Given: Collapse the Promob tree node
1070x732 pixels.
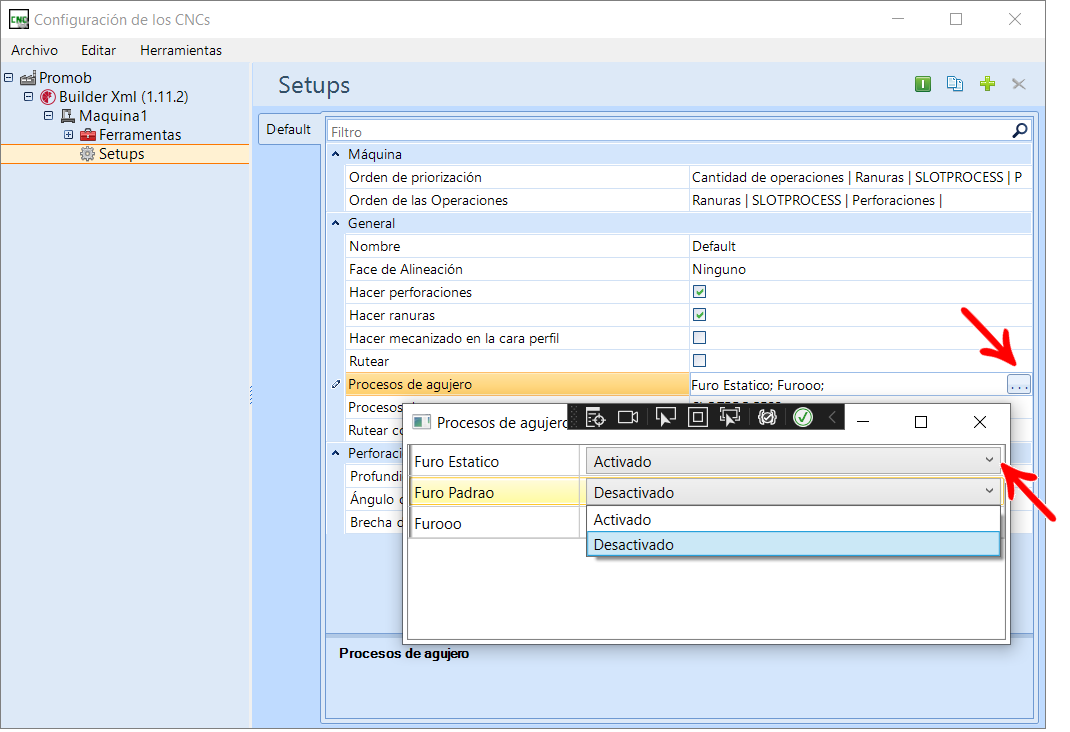Looking at the screenshot, I should click(x=9, y=78).
